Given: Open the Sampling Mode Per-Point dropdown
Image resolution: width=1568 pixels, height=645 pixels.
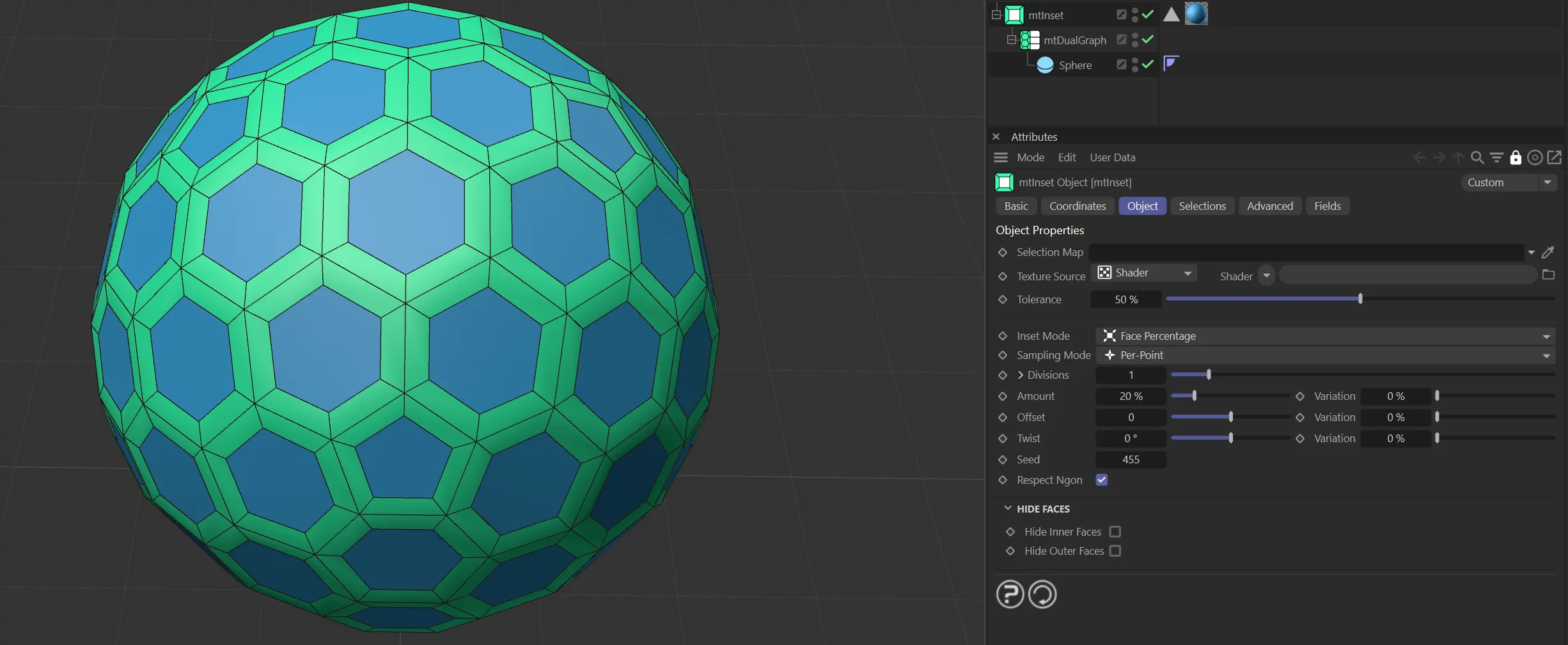Looking at the screenshot, I should [x=1325, y=355].
